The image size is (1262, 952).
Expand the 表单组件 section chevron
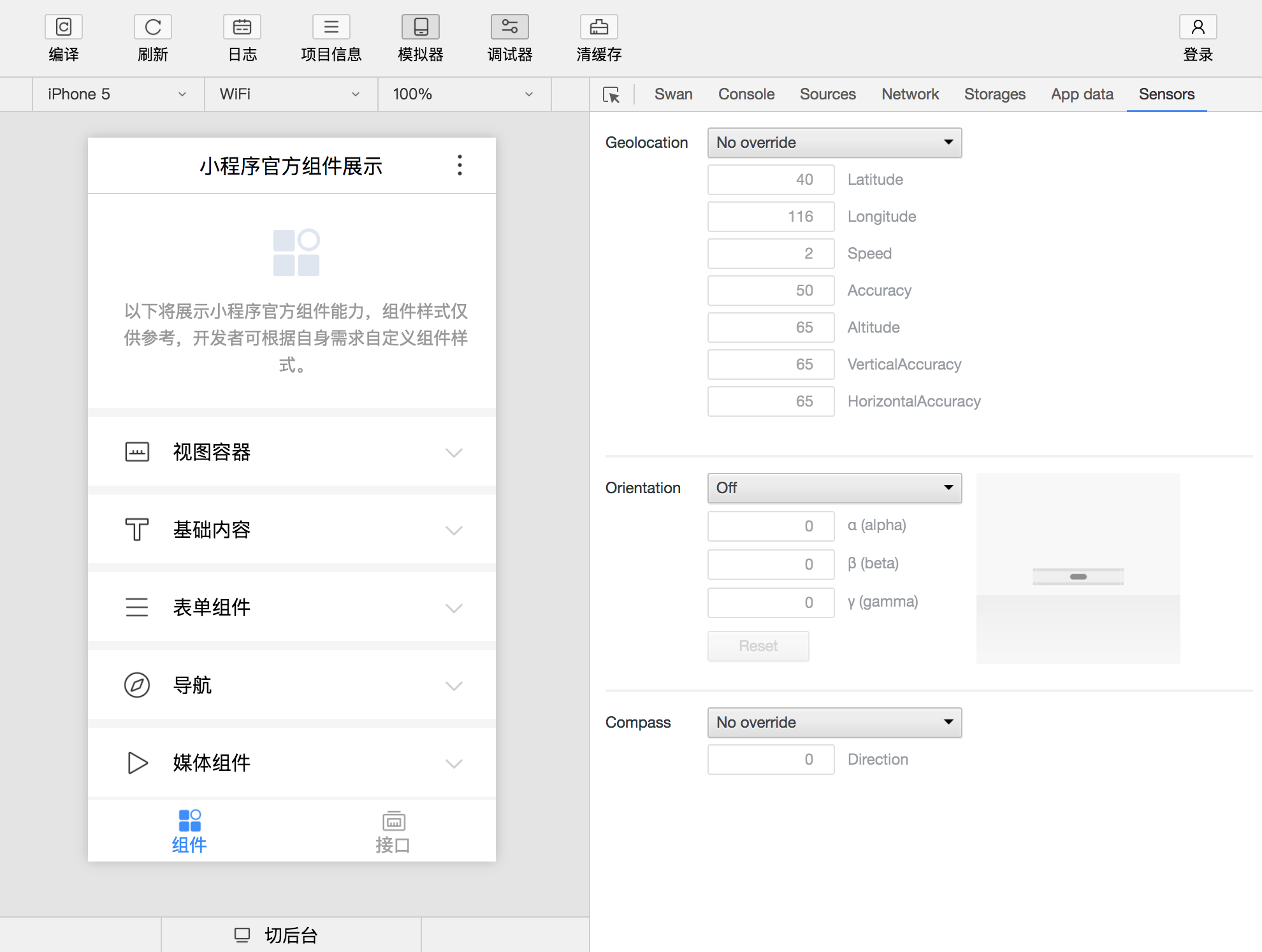(x=454, y=608)
